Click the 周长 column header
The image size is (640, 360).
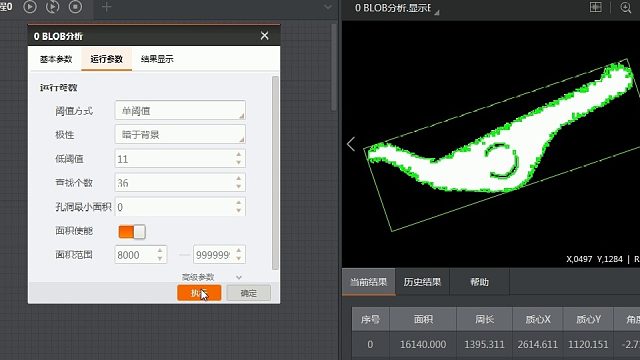click(x=484, y=319)
